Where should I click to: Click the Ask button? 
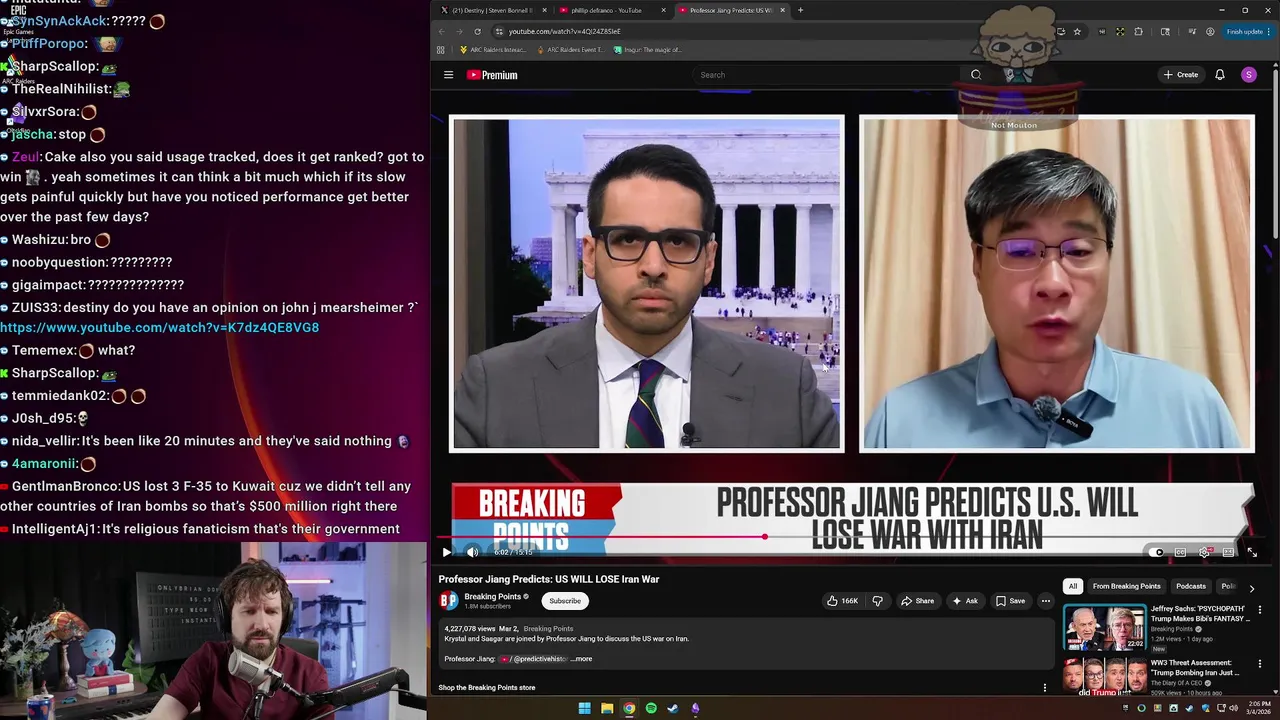point(965,601)
